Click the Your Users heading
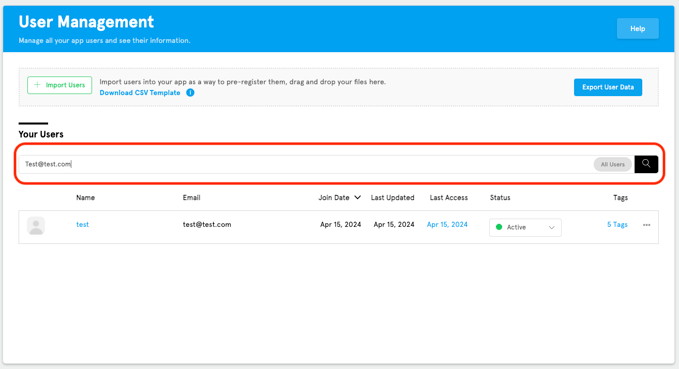 pos(41,134)
